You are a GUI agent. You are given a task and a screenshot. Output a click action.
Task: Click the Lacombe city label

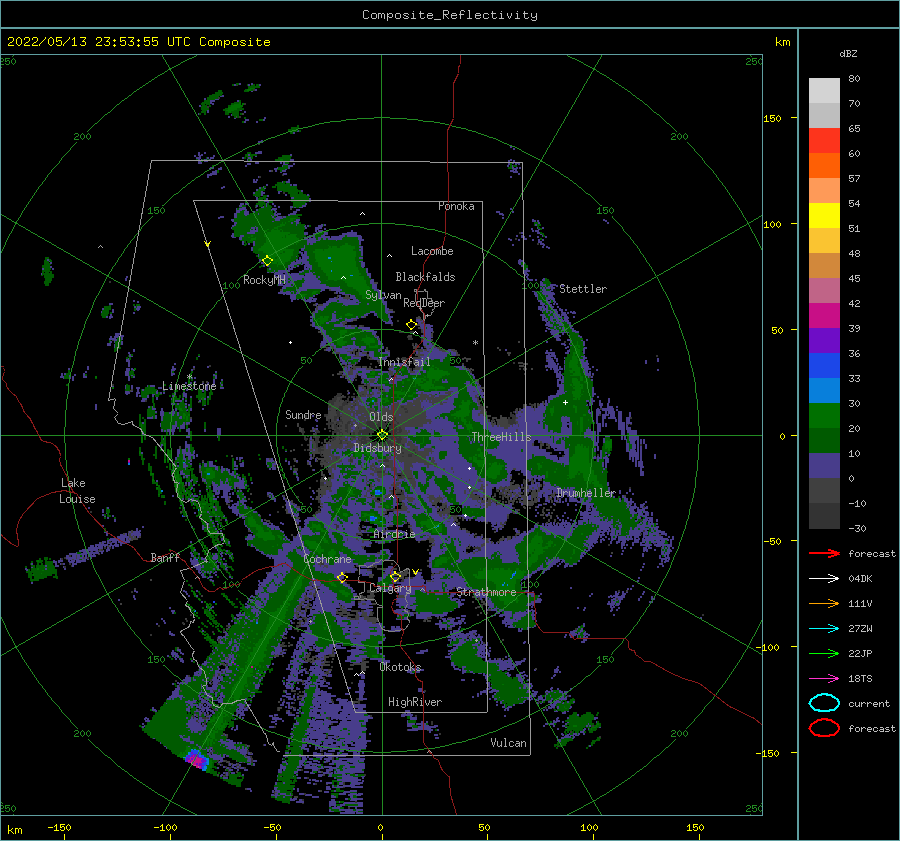(x=432, y=251)
